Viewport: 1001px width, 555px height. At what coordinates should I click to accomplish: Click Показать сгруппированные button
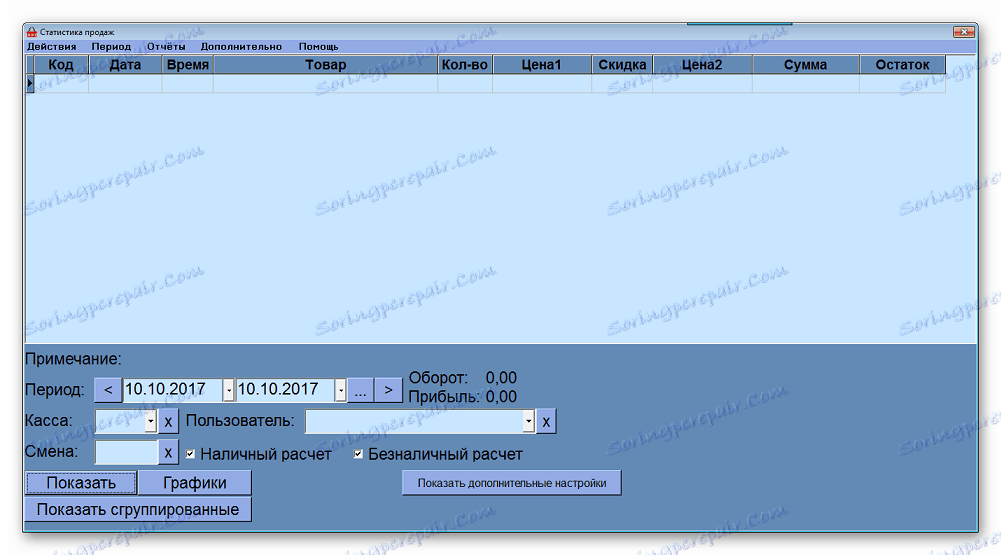(138, 510)
